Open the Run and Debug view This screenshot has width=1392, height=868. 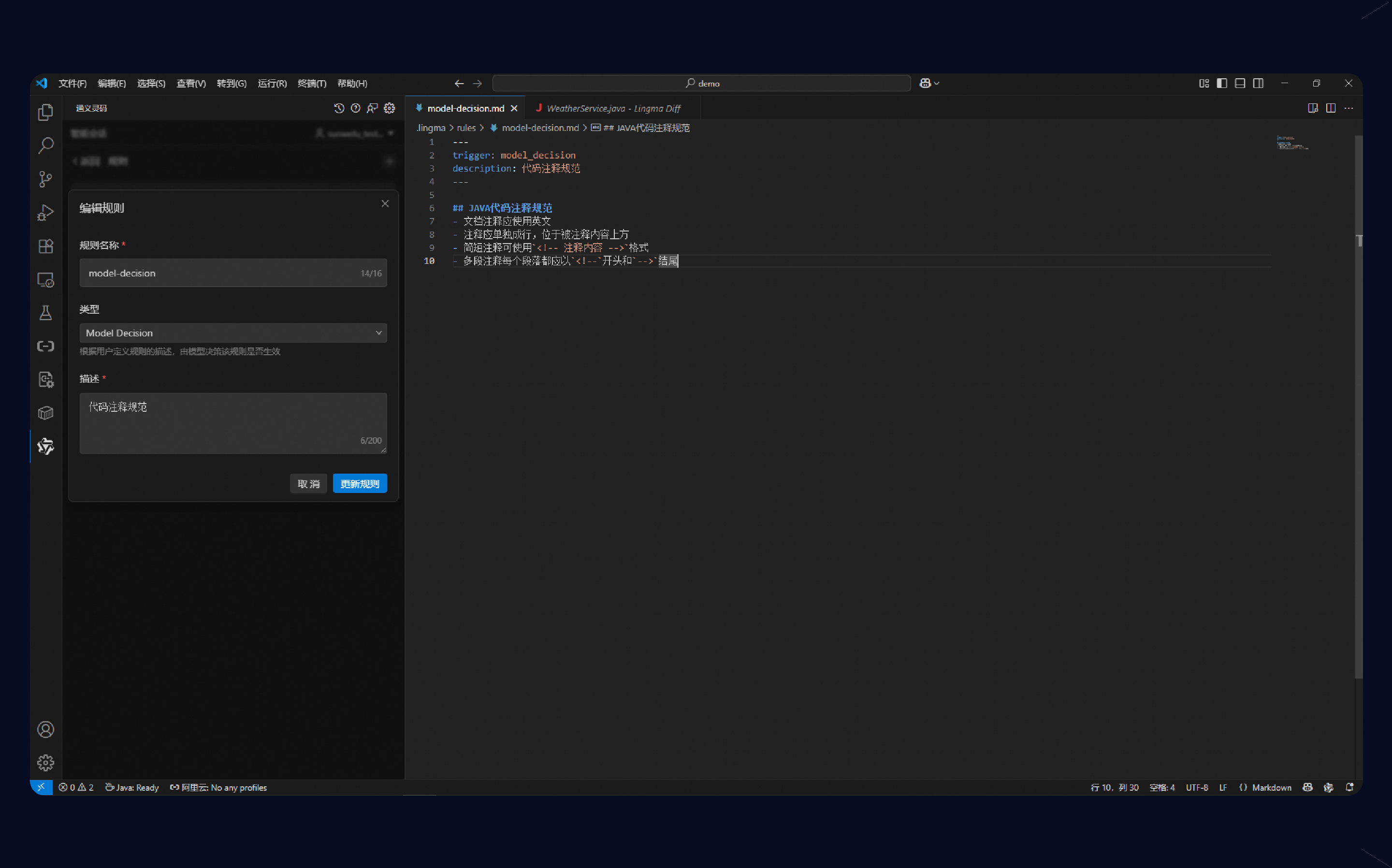tap(45, 212)
